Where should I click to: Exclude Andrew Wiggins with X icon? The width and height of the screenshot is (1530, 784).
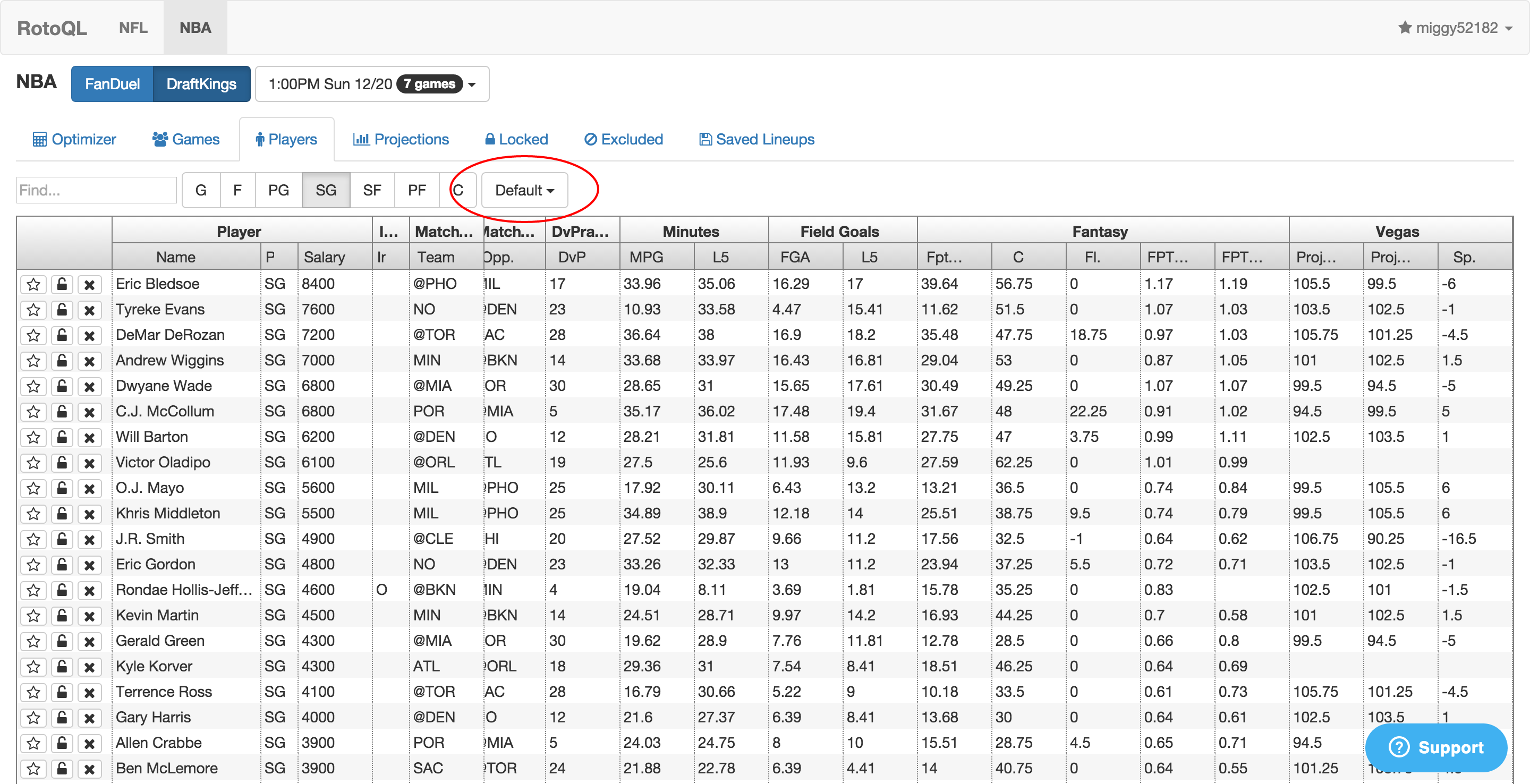pyautogui.click(x=89, y=361)
